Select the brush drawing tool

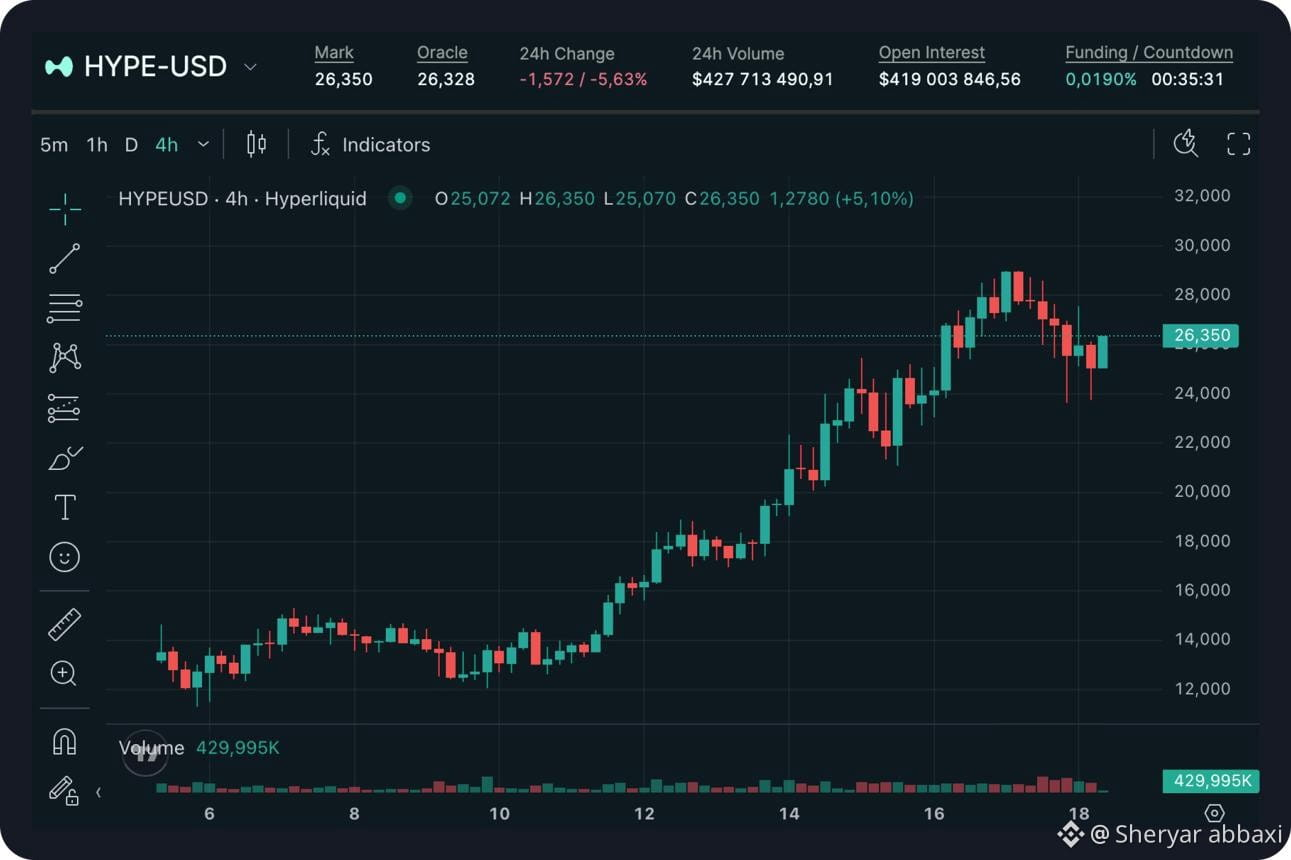tap(65, 458)
